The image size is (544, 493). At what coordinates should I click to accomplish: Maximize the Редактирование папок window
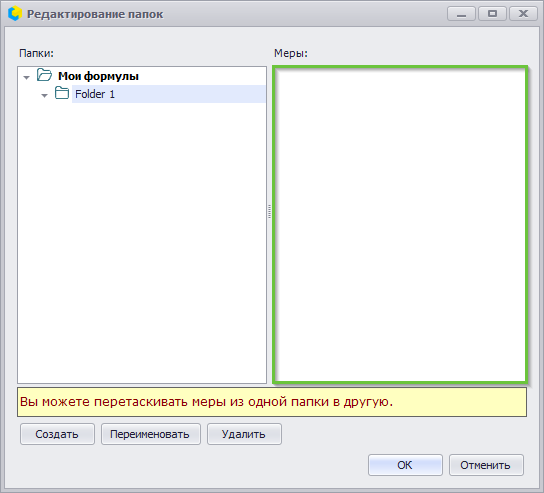point(492,14)
